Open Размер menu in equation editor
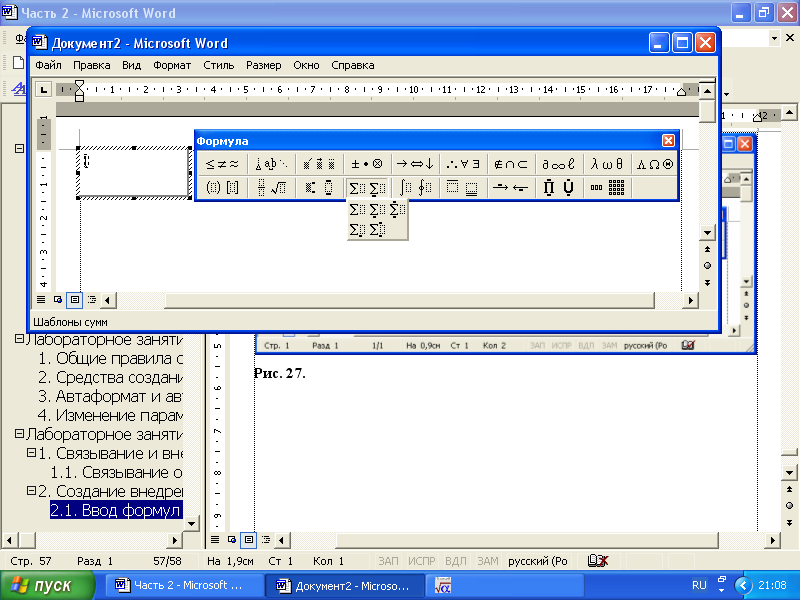Screen dimensions: 800x600 pos(263,65)
